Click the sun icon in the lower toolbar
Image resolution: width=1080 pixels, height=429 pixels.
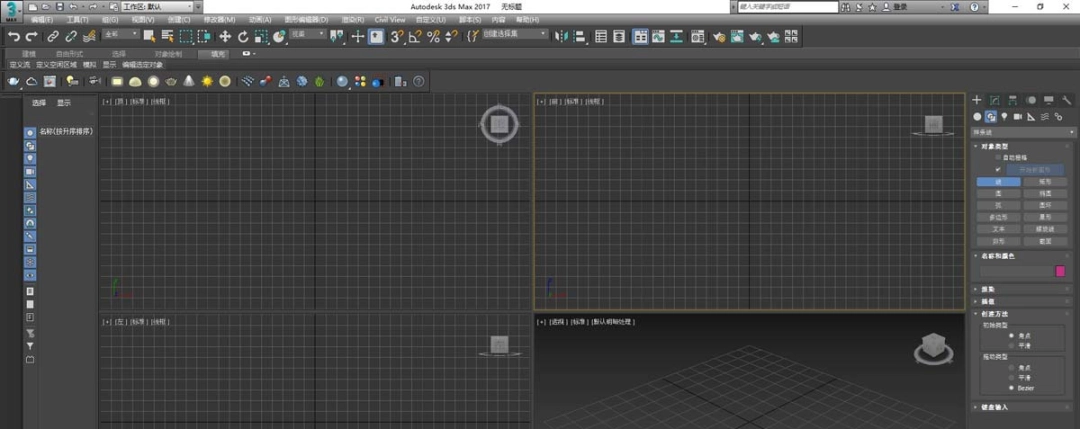tap(207, 81)
